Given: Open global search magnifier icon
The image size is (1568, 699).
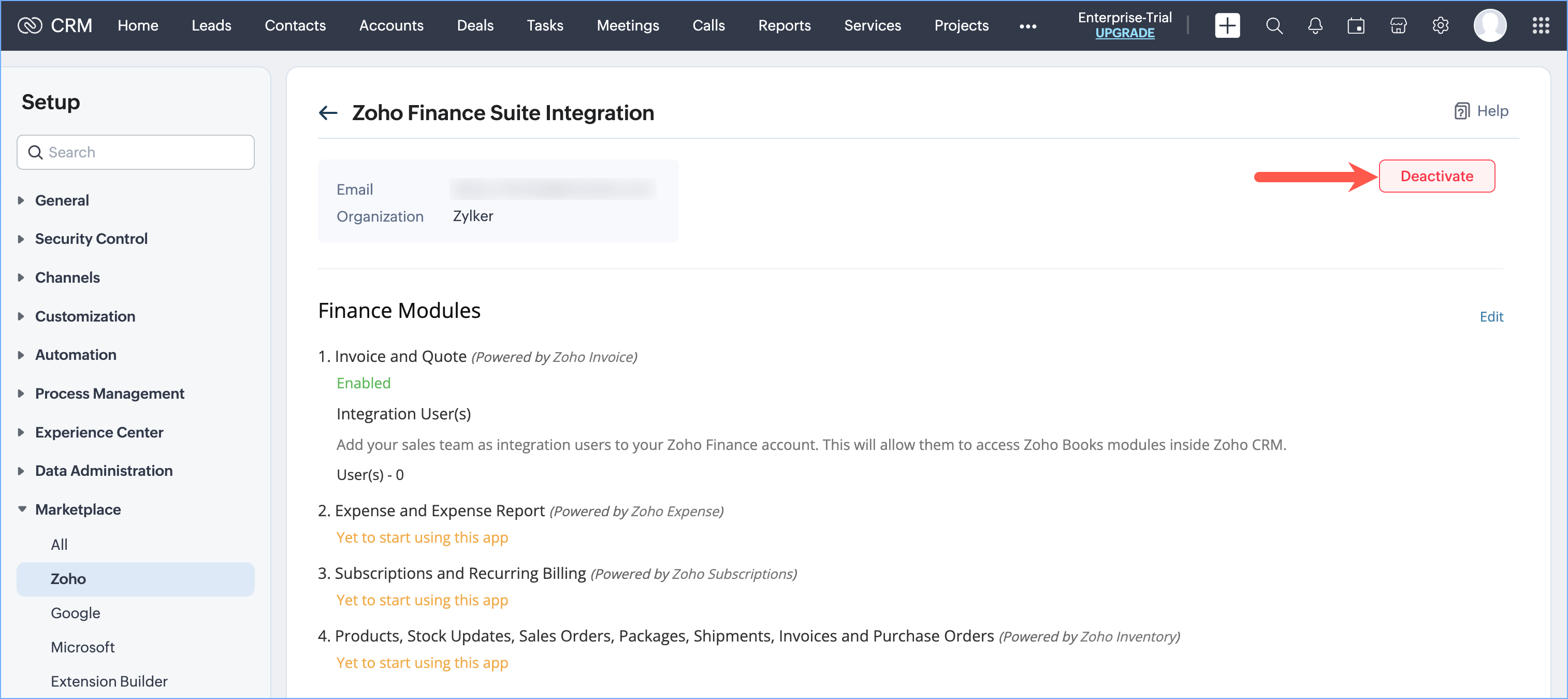Looking at the screenshot, I should 1273,25.
